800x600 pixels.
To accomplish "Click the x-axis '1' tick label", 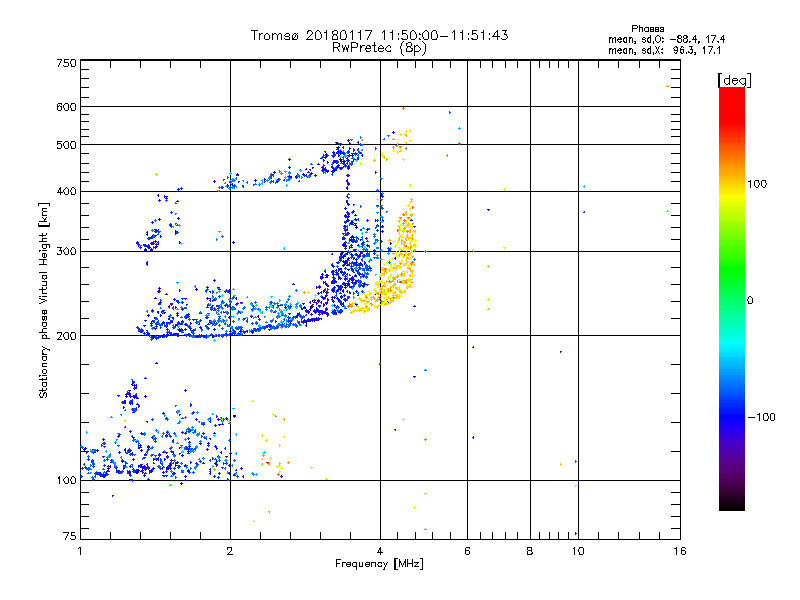I will pos(80,551).
